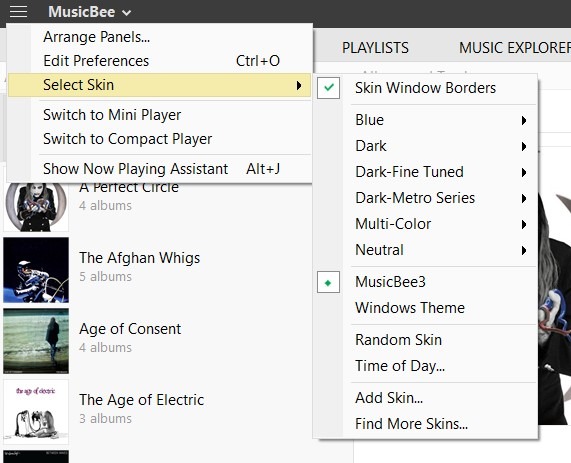Click The Afghan Whigs artist name
571x463 pixels.
(139, 258)
